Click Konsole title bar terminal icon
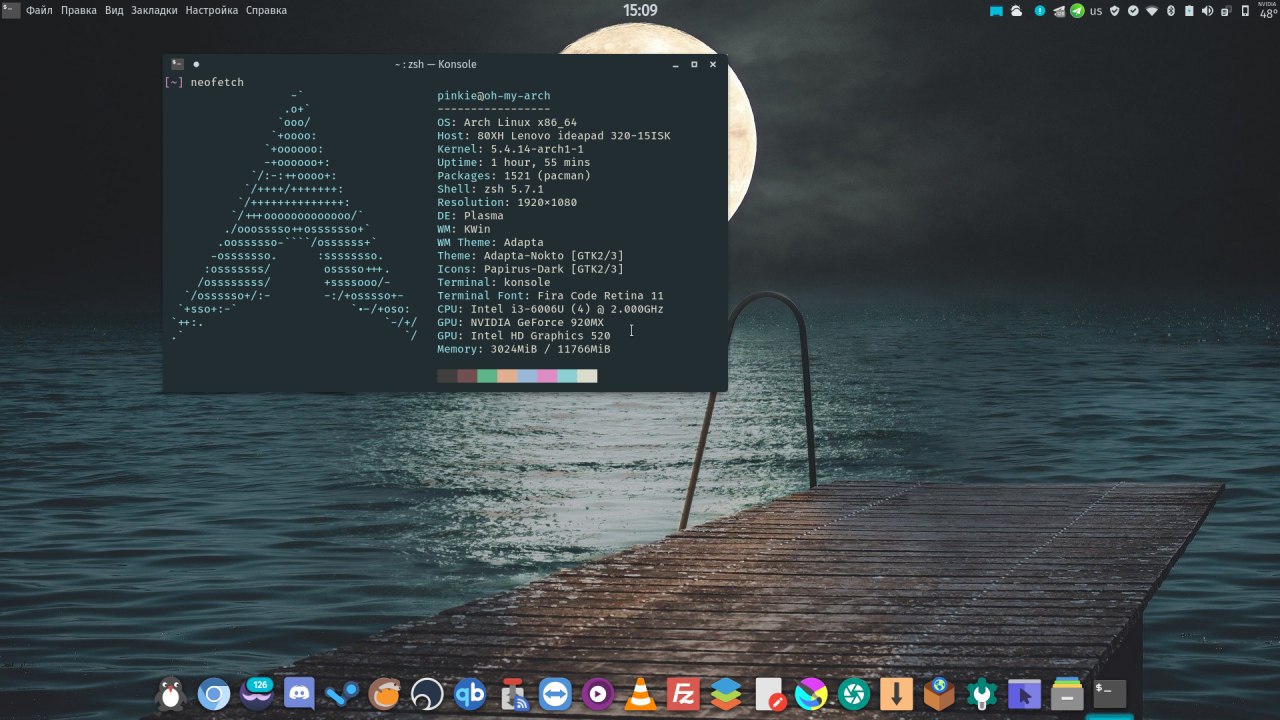This screenshot has width=1280, height=720. tap(177, 64)
